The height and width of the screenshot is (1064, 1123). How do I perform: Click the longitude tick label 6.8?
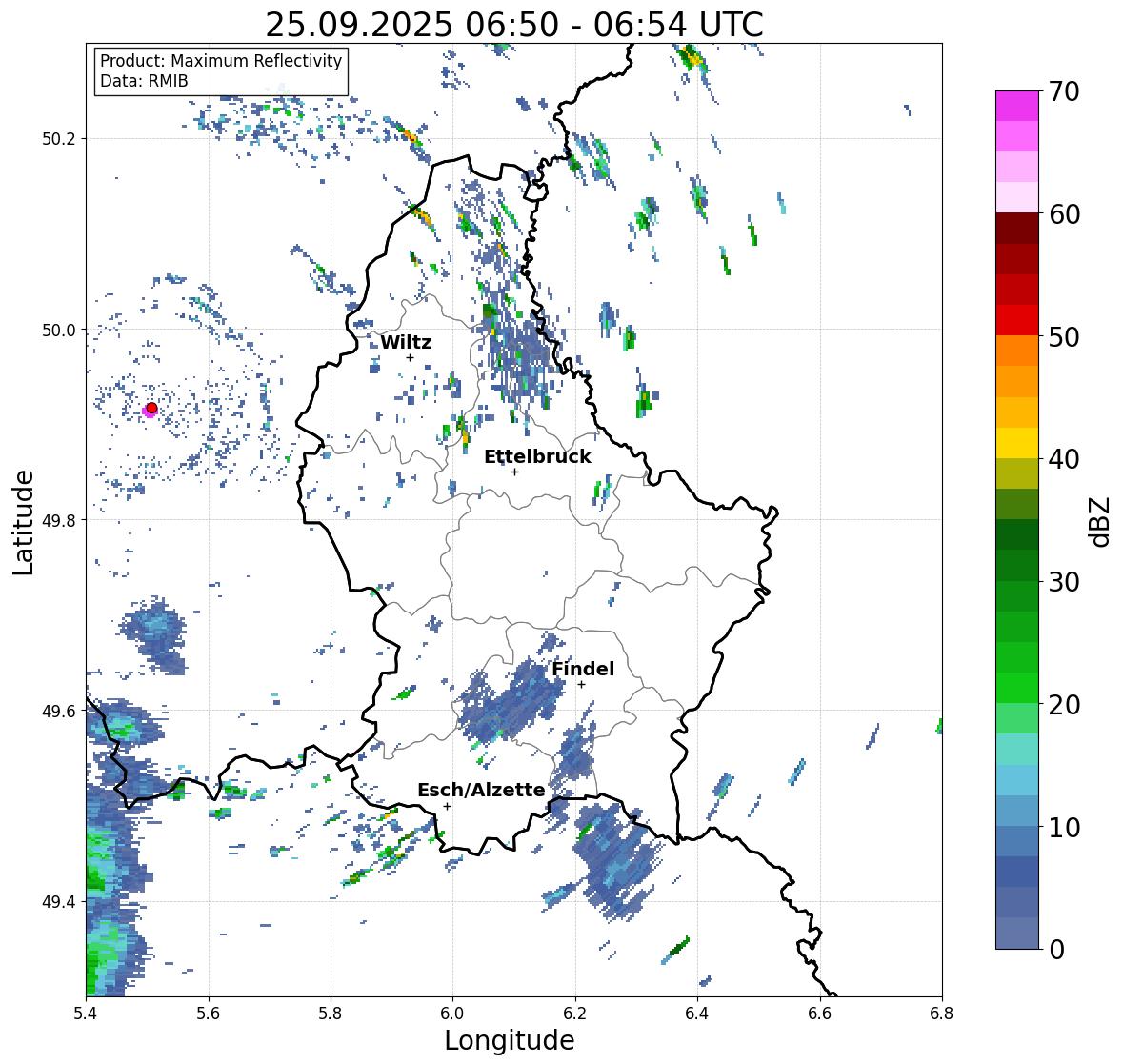(942, 1014)
